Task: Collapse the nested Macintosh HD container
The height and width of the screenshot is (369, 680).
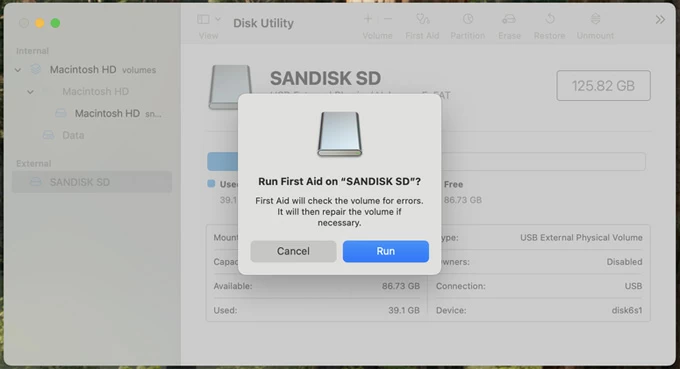Action: point(30,91)
